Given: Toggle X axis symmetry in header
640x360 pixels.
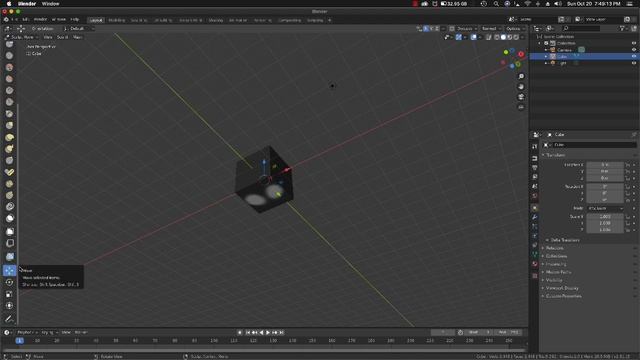Looking at the screenshot, I should pos(426,29).
